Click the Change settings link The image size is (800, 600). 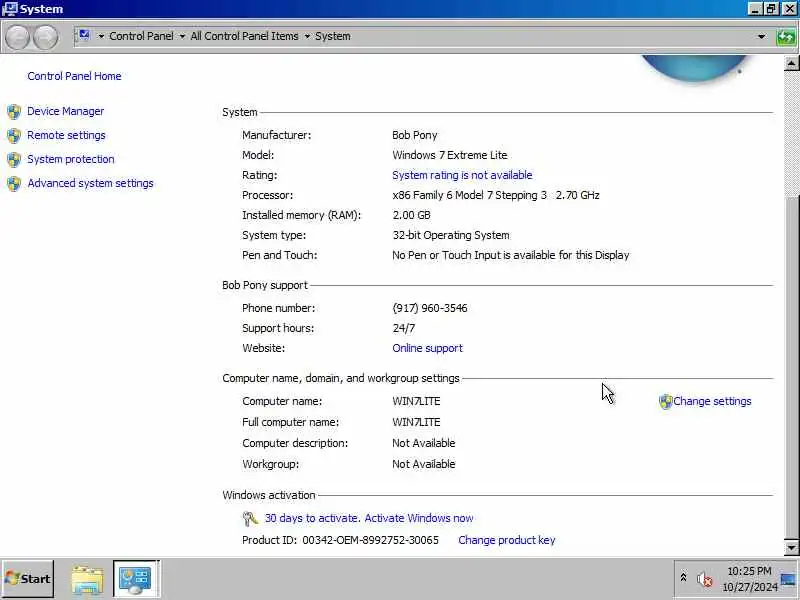712,401
